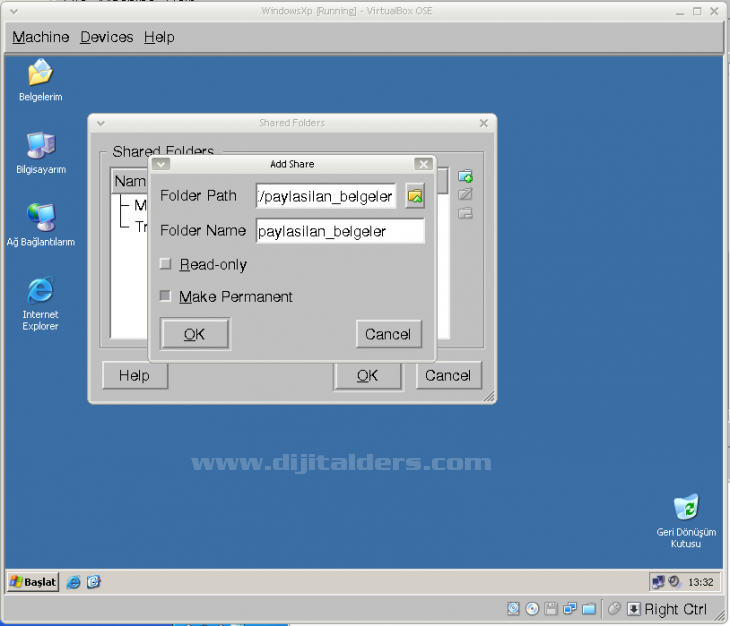
Task: Open the Help menu in VirtualBox
Action: click(x=159, y=37)
